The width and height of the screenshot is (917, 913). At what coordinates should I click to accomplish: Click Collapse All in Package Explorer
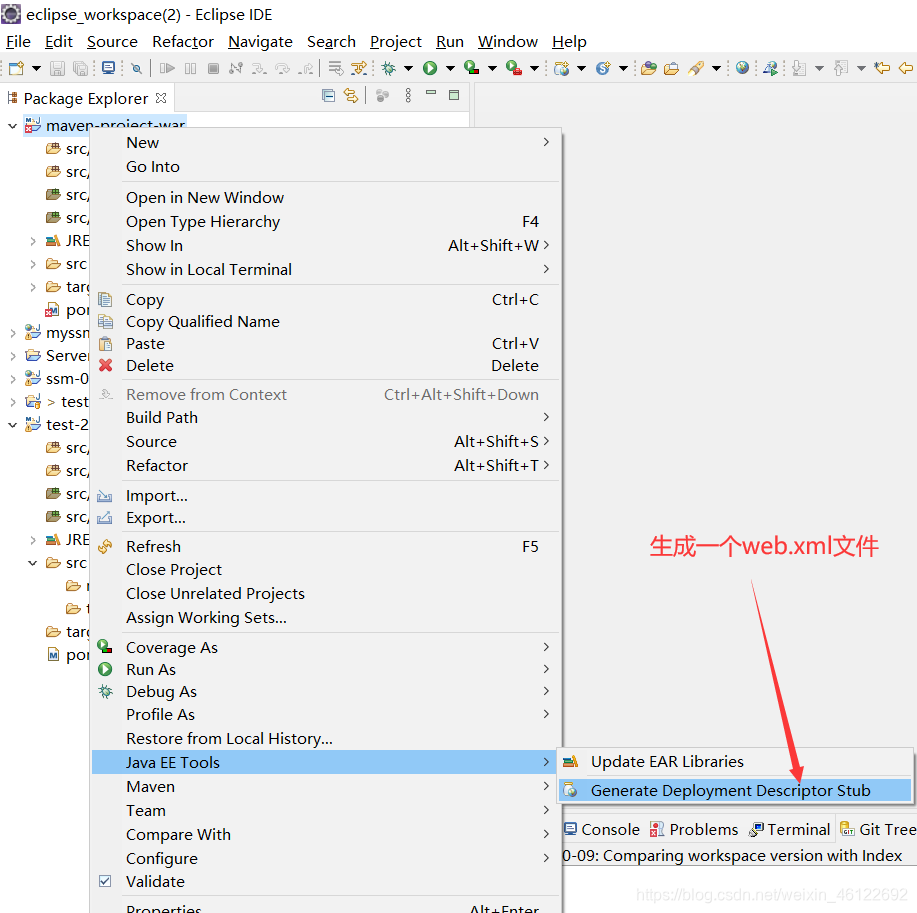coord(329,95)
